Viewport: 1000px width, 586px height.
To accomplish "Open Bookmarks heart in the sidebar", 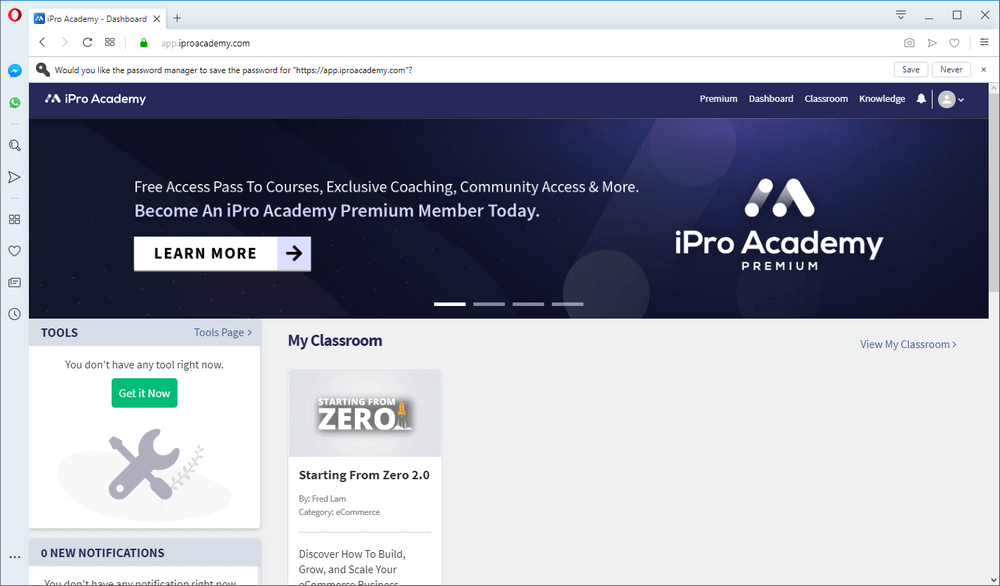I will tap(15, 251).
